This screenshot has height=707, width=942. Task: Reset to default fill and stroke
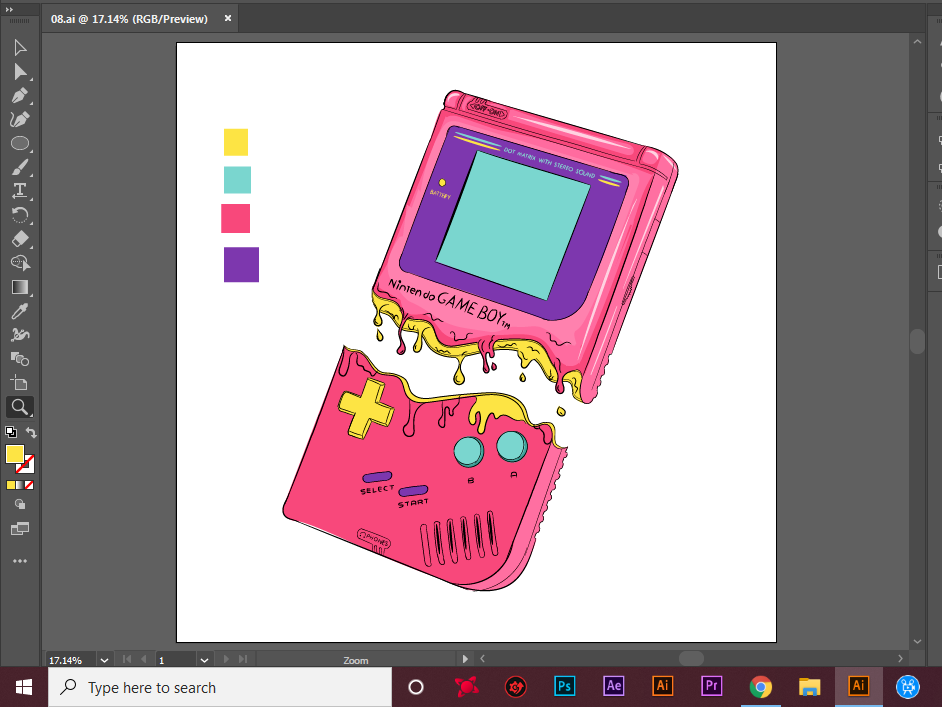click(11, 432)
